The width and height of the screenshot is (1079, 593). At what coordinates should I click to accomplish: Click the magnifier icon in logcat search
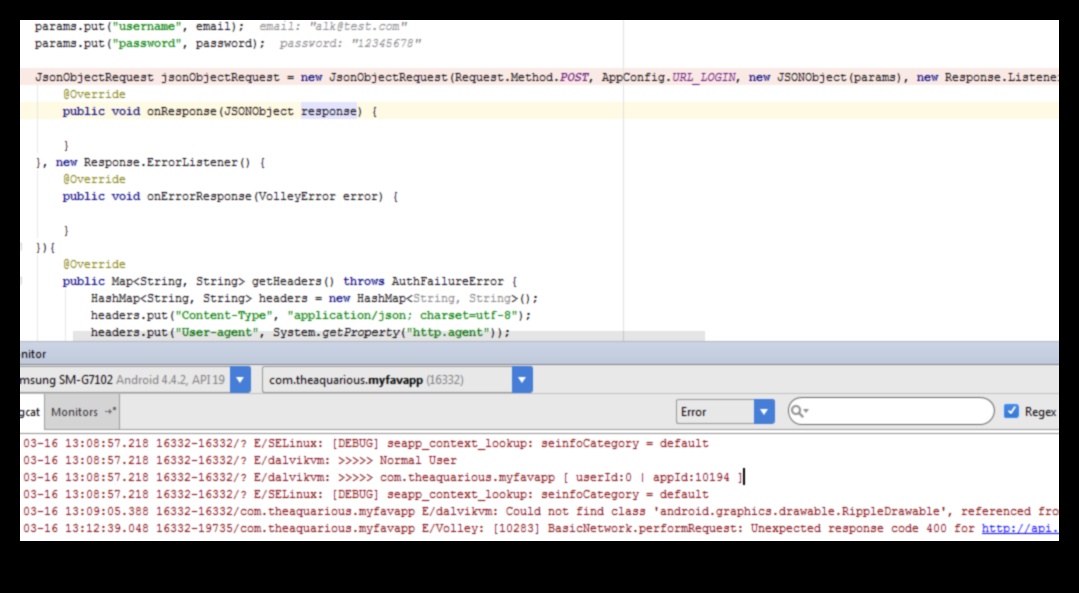pos(798,411)
